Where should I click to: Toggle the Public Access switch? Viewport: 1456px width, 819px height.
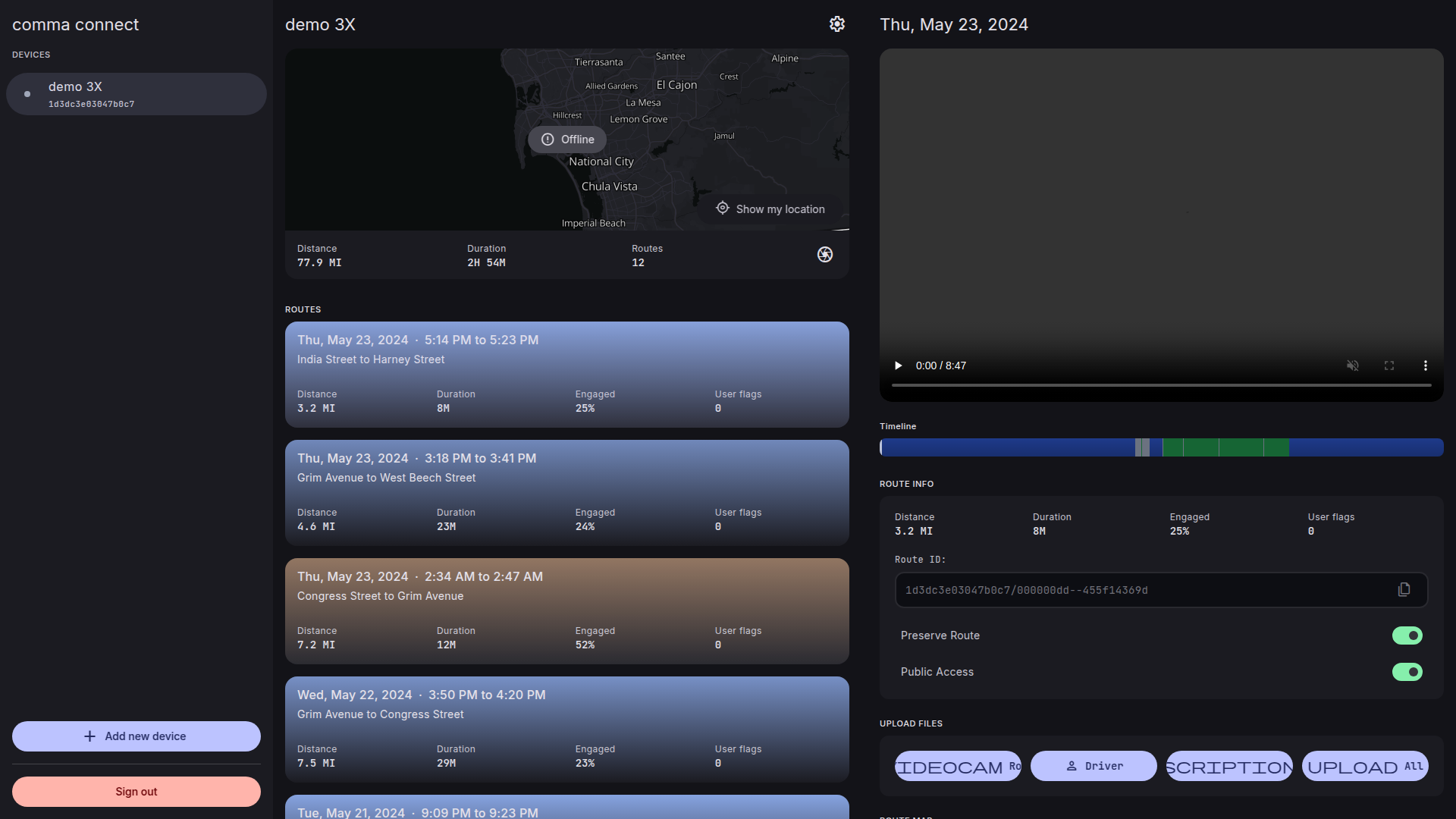(x=1407, y=672)
